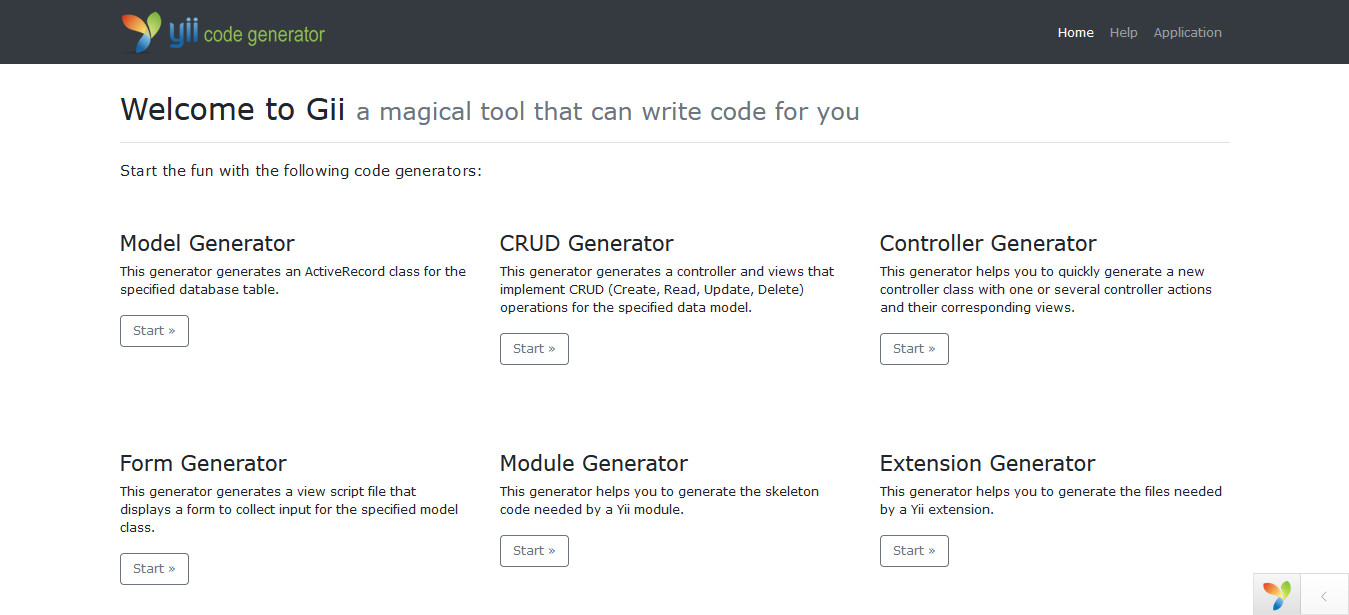Open the Application nav link
The height and width of the screenshot is (615, 1349).
(x=1188, y=32)
